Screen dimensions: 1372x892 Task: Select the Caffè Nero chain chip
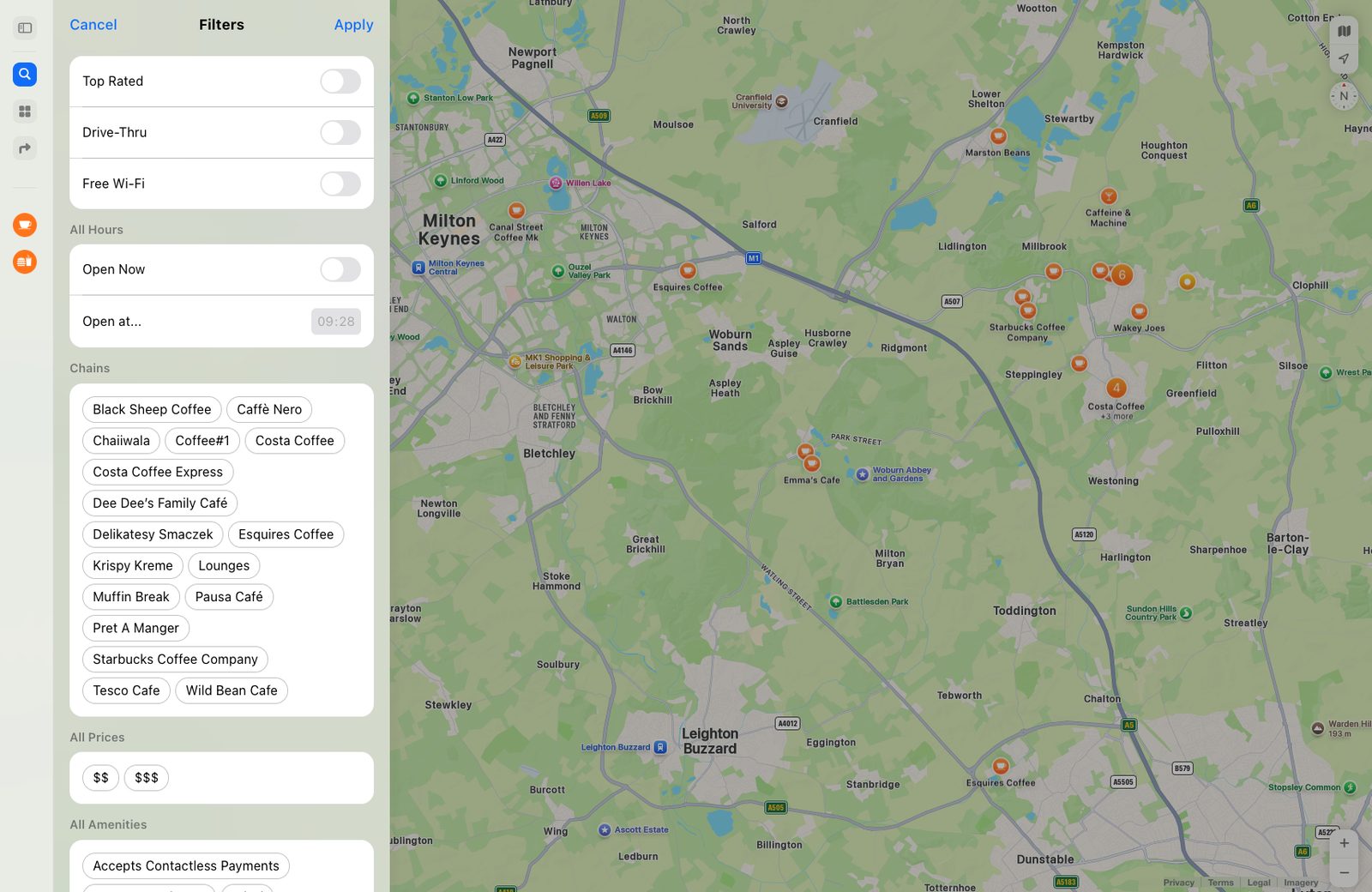[269, 410]
